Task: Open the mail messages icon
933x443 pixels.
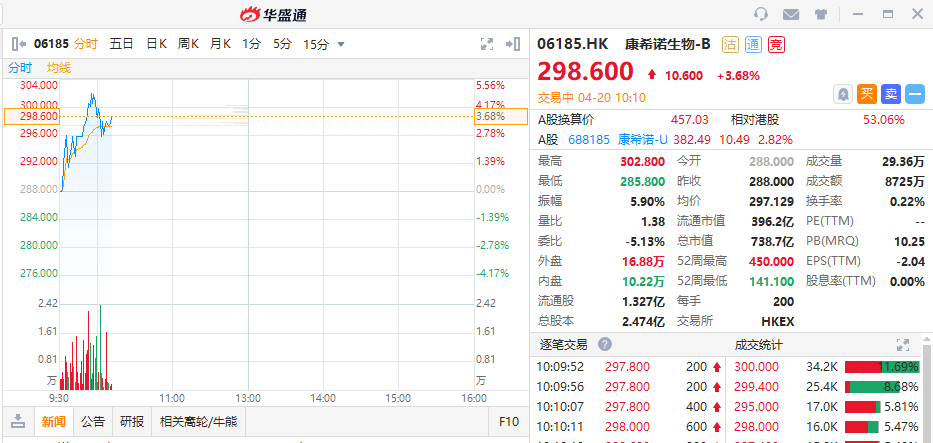Action: click(x=791, y=14)
